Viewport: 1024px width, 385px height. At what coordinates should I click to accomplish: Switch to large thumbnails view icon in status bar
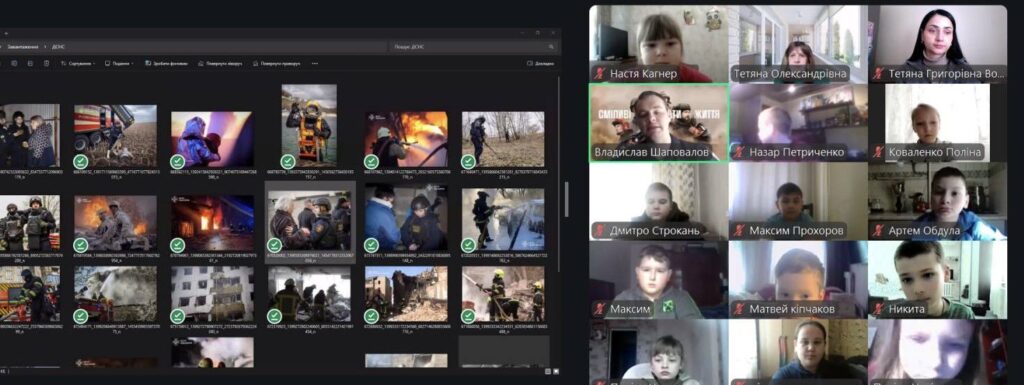click(556, 371)
